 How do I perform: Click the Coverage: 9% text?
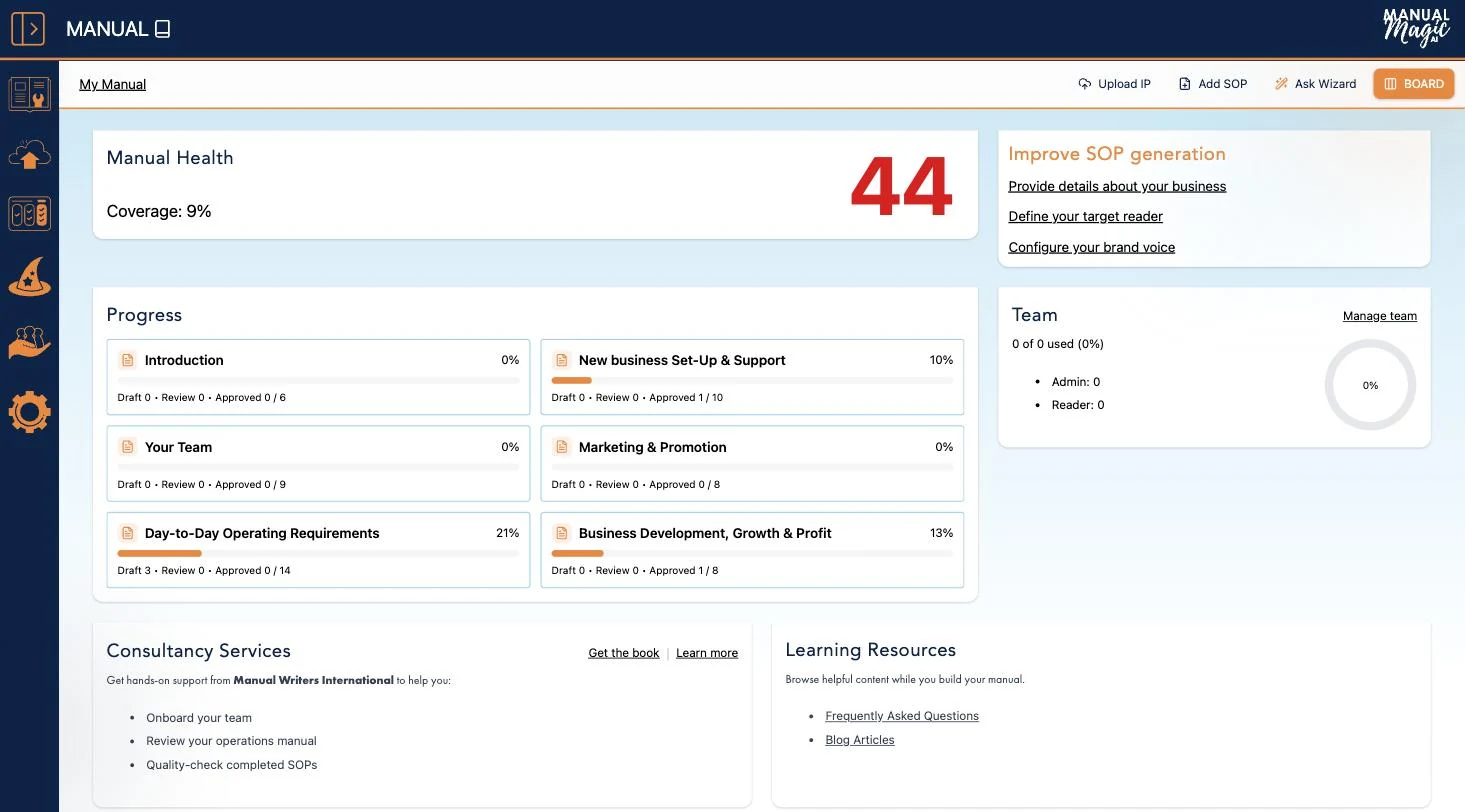[x=159, y=211]
